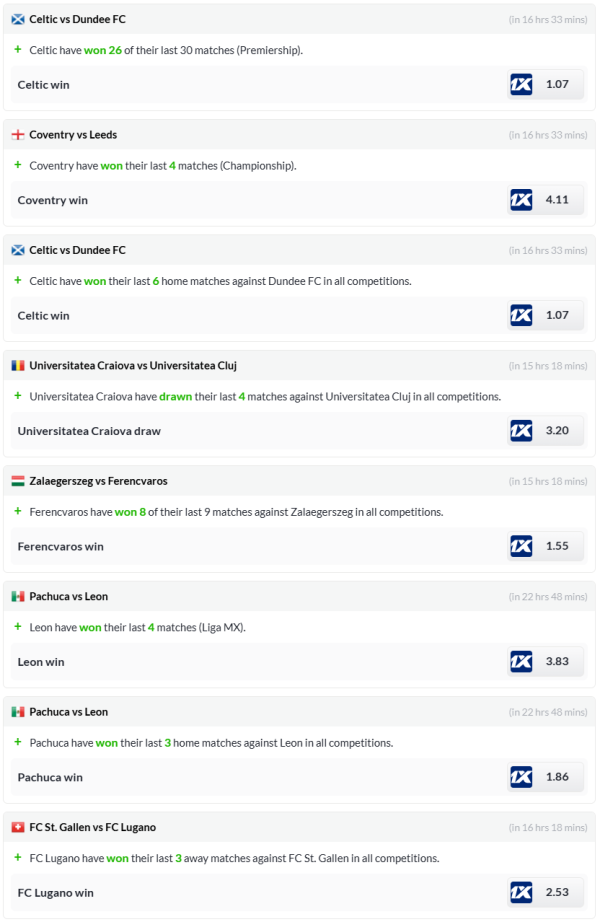Click the green plus beside Coventry's winning streak
The width and height of the screenshot is (600, 922).
[x=18, y=165]
